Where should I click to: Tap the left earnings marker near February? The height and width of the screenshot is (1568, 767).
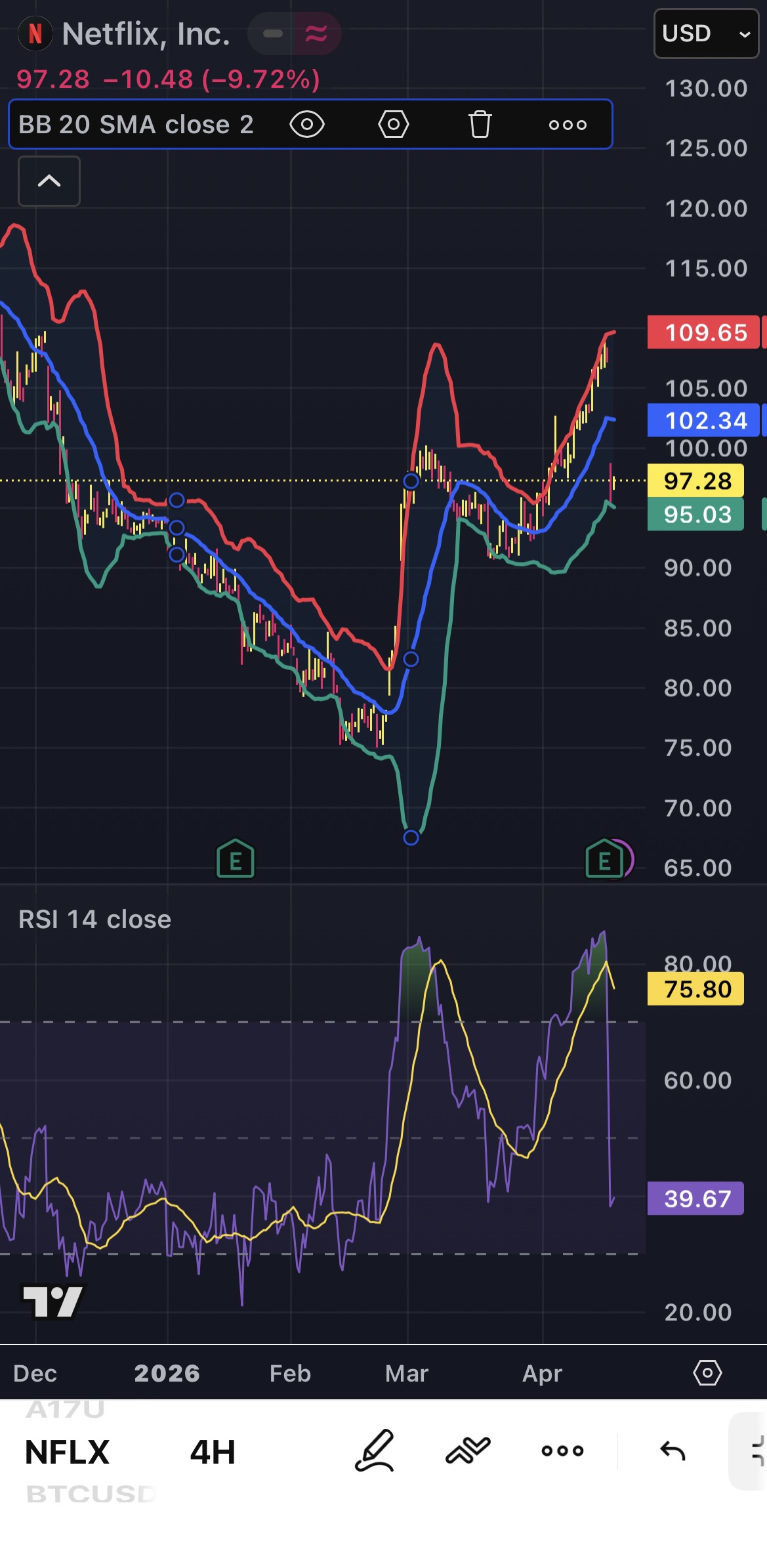pos(236,859)
